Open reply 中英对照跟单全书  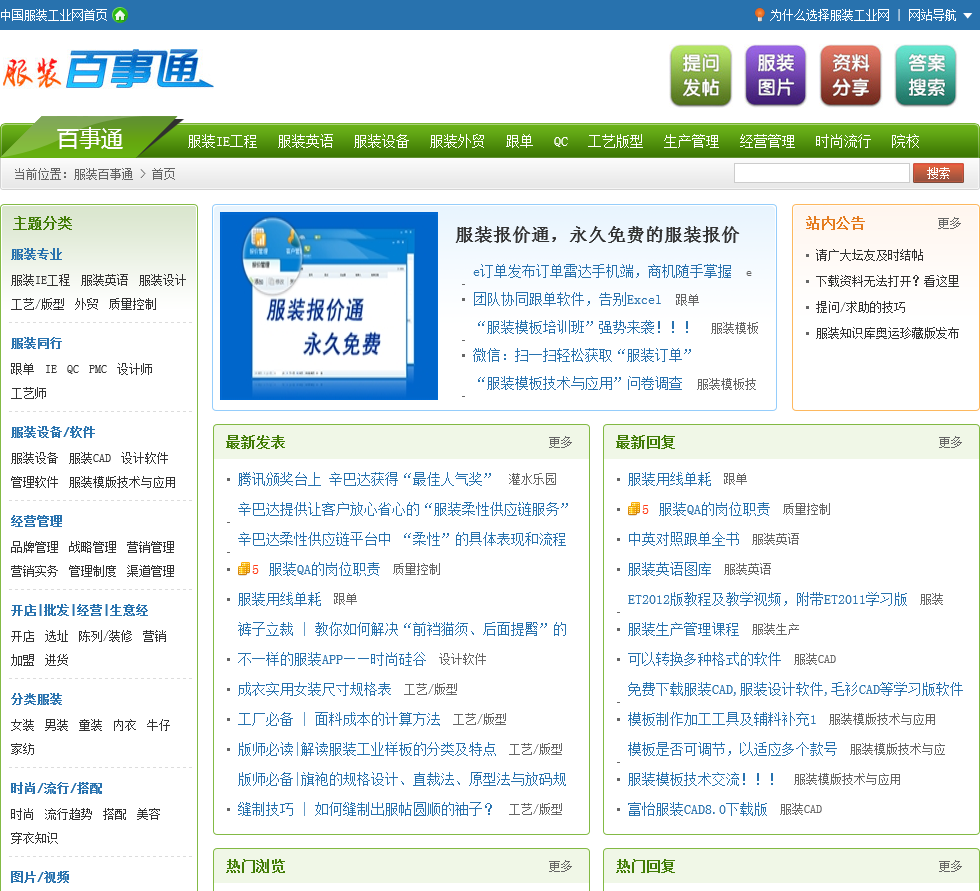pyautogui.click(x=683, y=539)
